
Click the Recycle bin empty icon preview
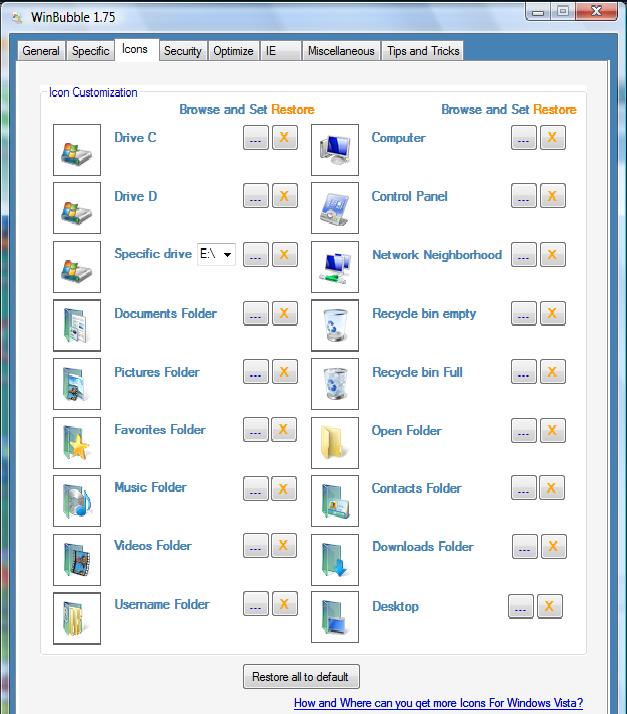[335, 325]
